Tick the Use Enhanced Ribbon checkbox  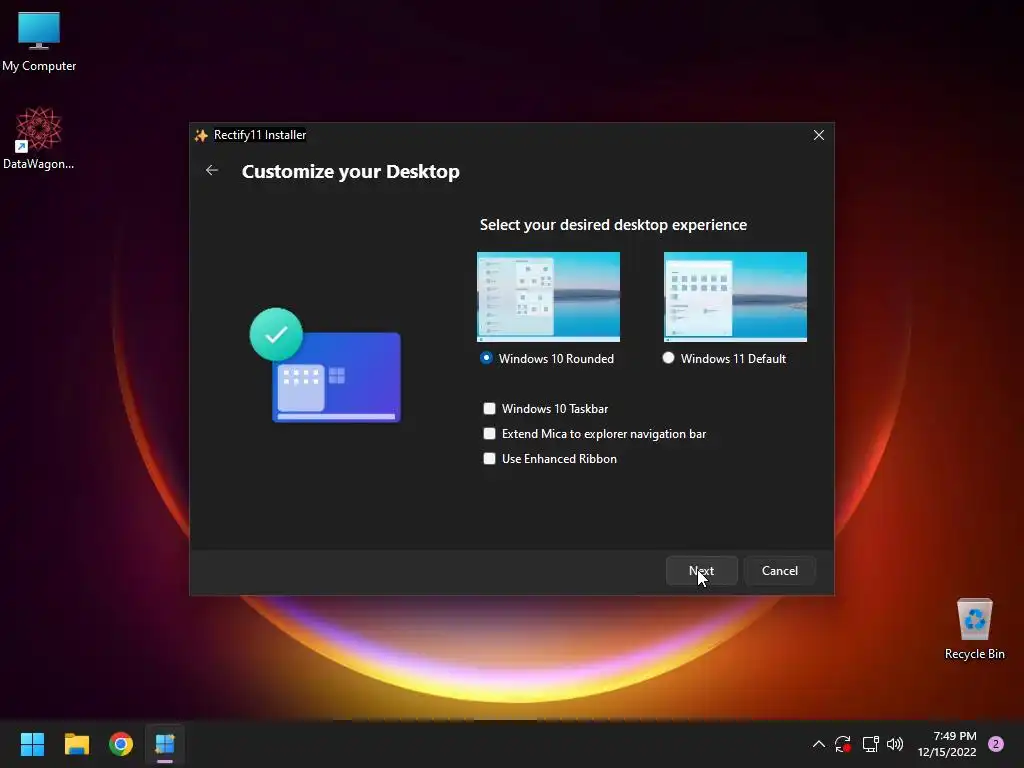[x=489, y=458]
